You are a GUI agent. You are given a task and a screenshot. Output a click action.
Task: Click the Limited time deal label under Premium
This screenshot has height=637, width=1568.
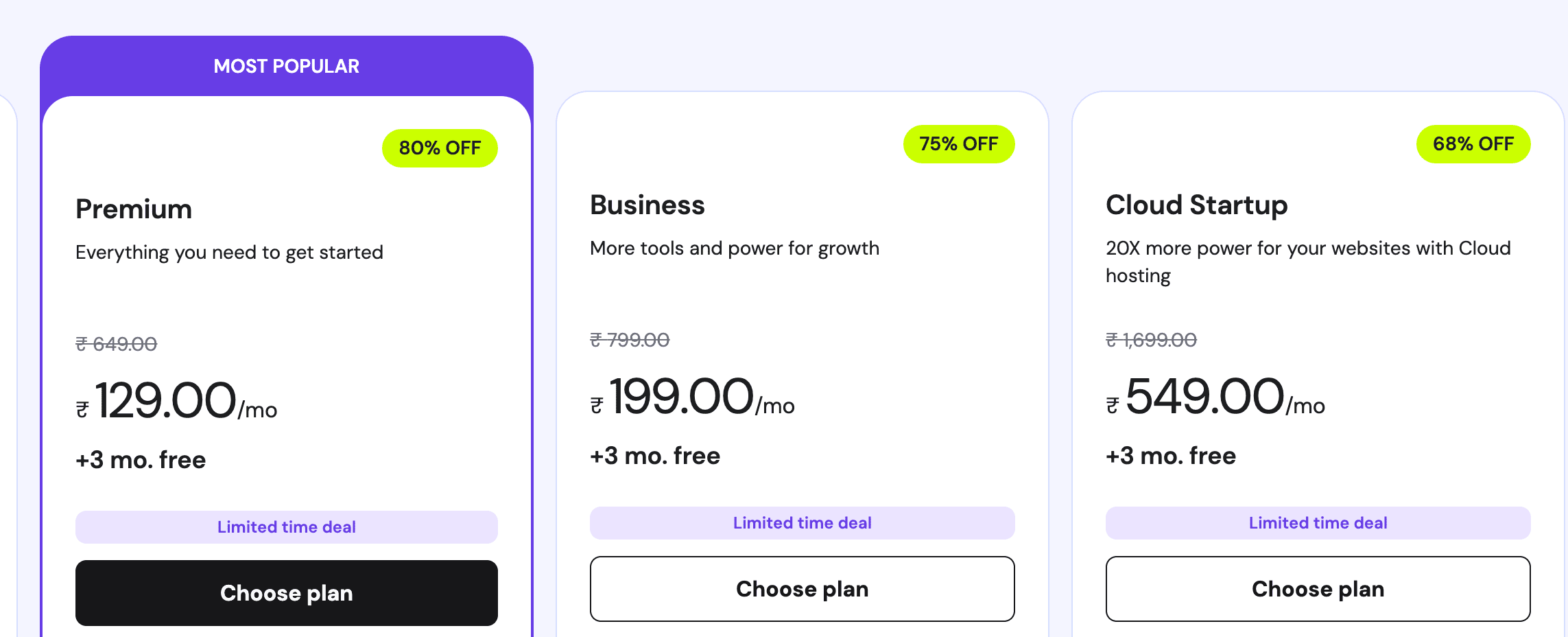click(286, 526)
